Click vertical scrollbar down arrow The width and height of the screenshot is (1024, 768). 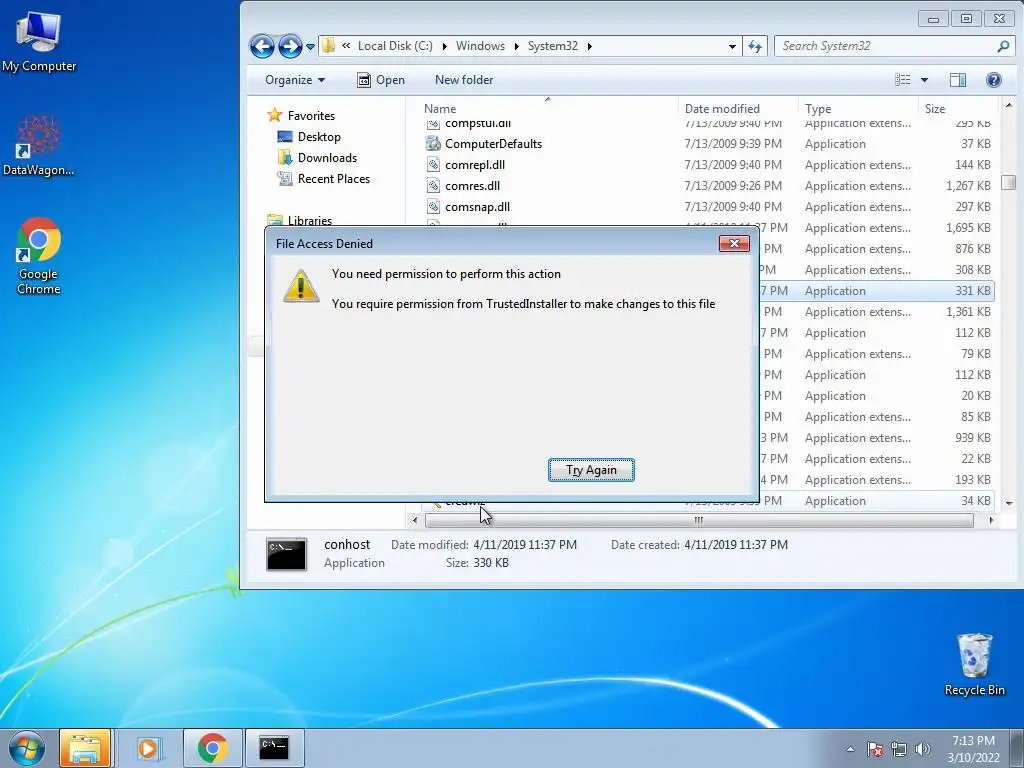coord(1009,504)
